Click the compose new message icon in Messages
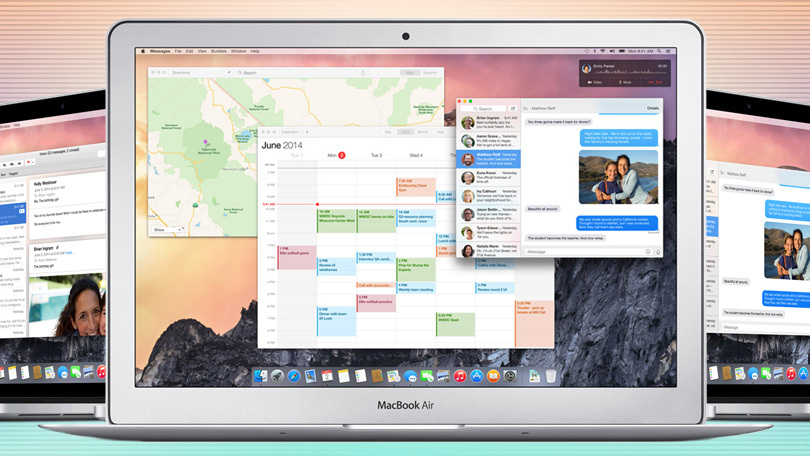Image resolution: width=810 pixels, height=456 pixels. pos(513,108)
